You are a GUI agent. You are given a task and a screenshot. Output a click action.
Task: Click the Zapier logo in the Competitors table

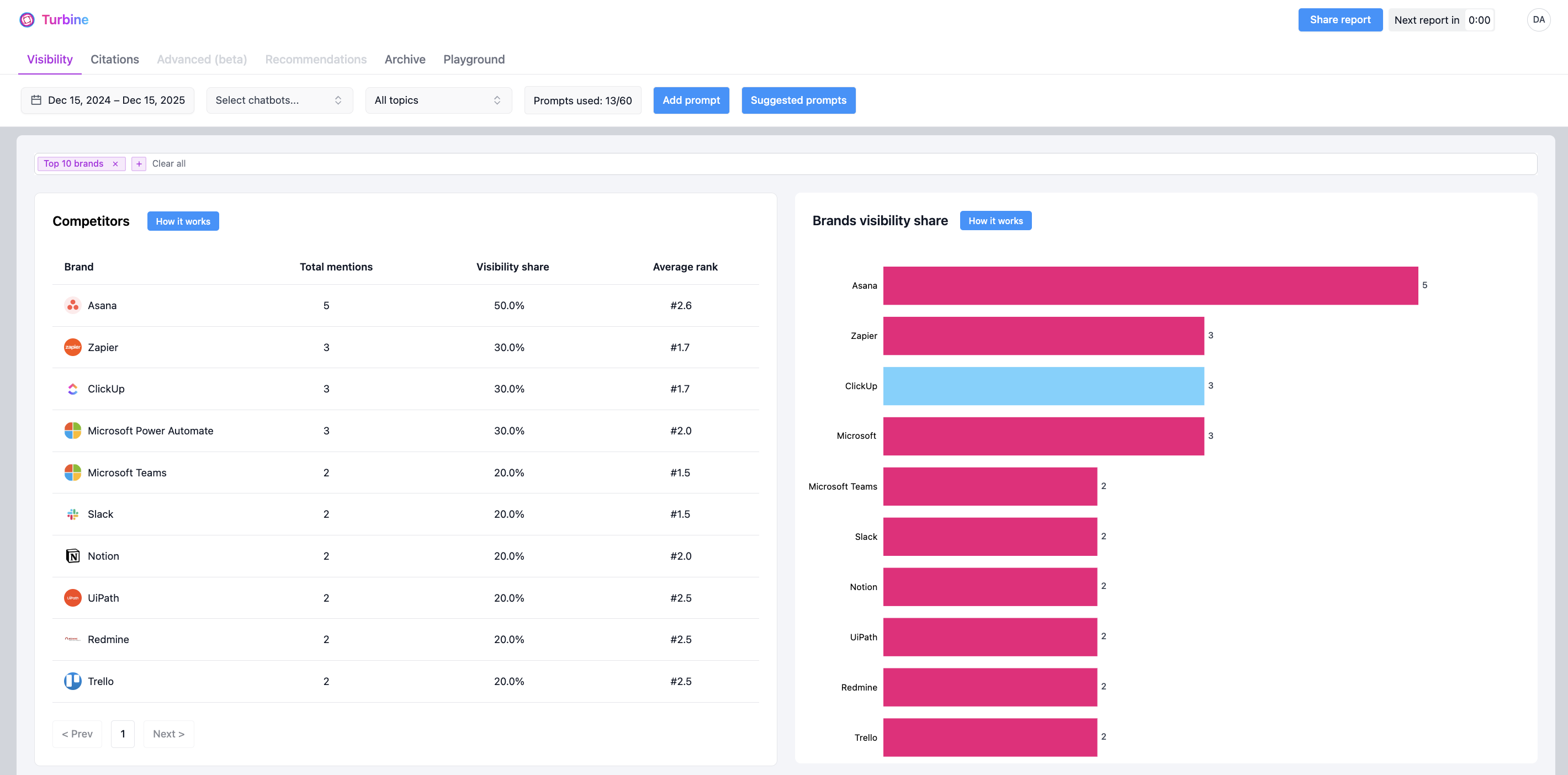pos(72,347)
